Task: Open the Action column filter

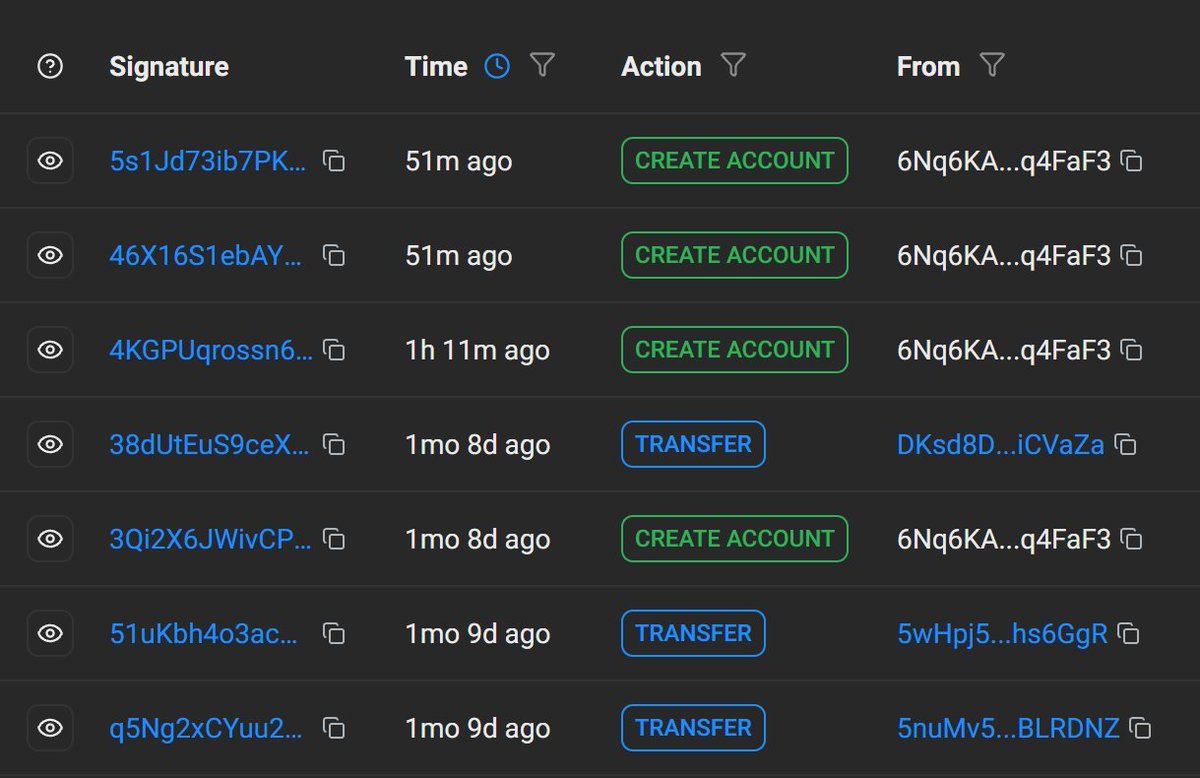Action: tap(733, 66)
